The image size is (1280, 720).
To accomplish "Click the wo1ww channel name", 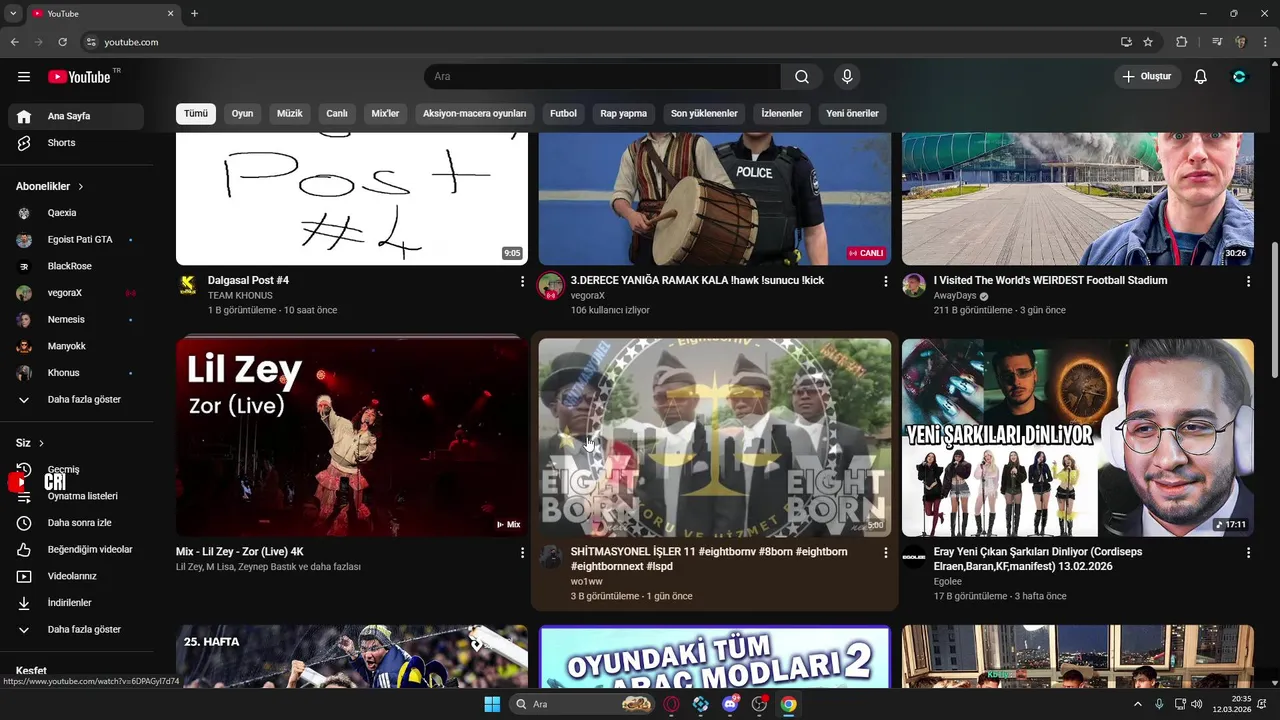I will pos(586,581).
